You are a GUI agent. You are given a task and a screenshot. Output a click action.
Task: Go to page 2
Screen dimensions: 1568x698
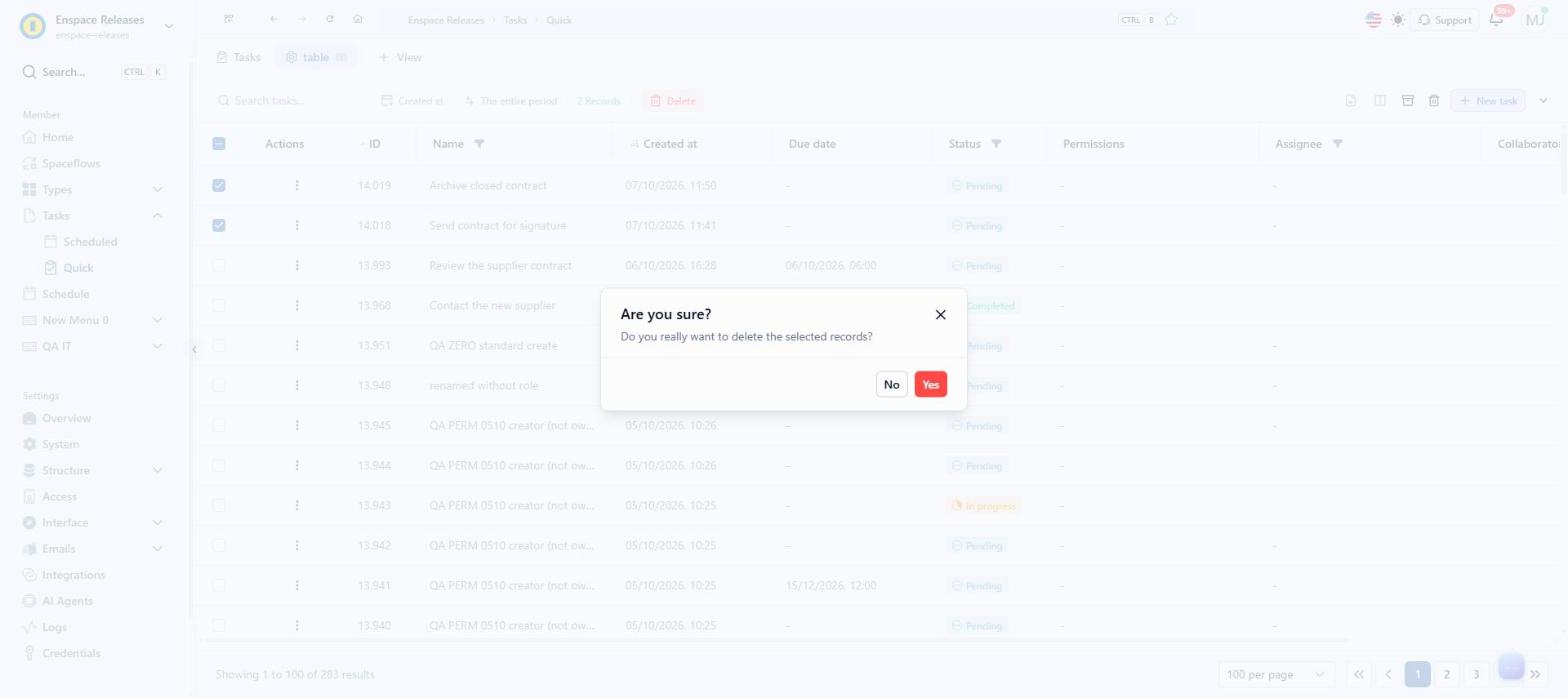click(x=1446, y=674)
